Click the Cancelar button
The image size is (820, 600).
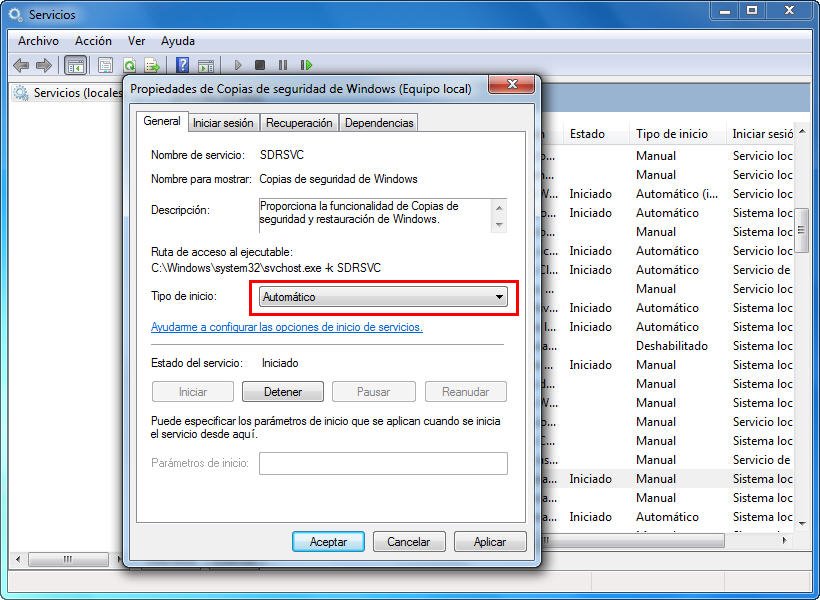click(409, 542)
